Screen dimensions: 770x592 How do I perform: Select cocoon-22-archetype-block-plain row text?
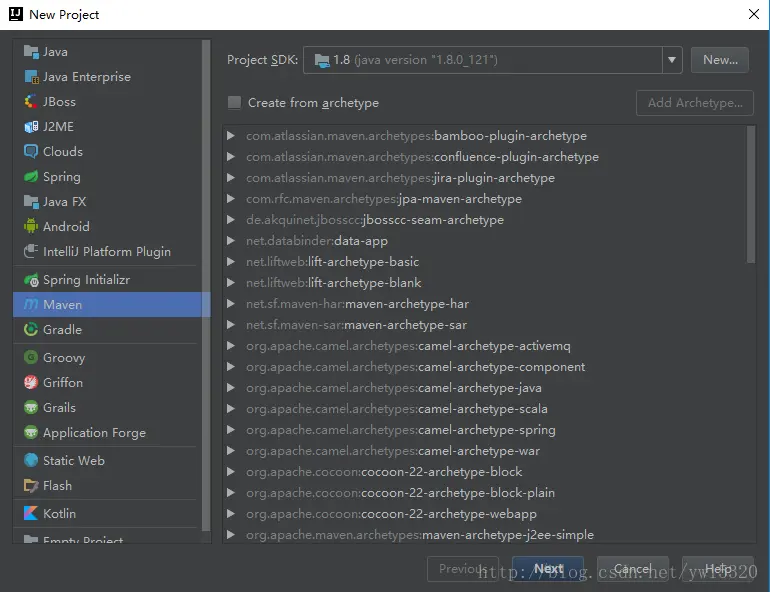[x=400, y=493]
